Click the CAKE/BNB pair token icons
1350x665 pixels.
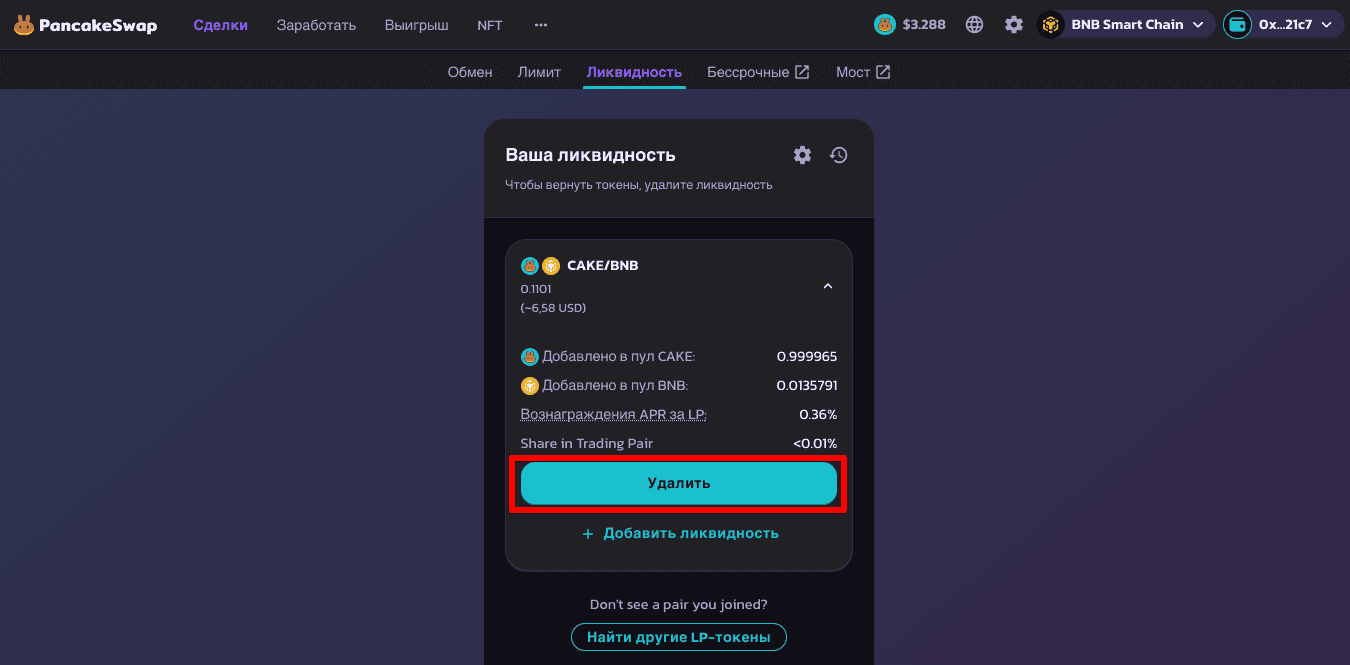540,266
